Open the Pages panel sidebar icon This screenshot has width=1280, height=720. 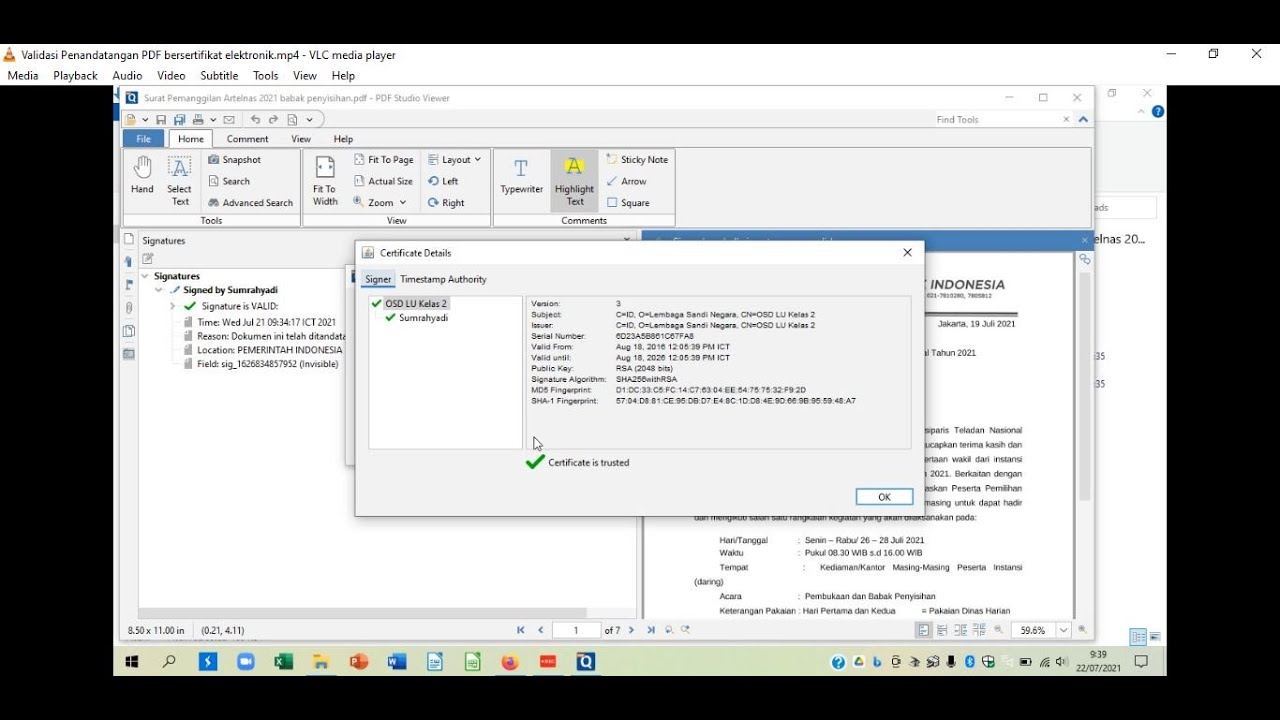click(x=129, y=240)
